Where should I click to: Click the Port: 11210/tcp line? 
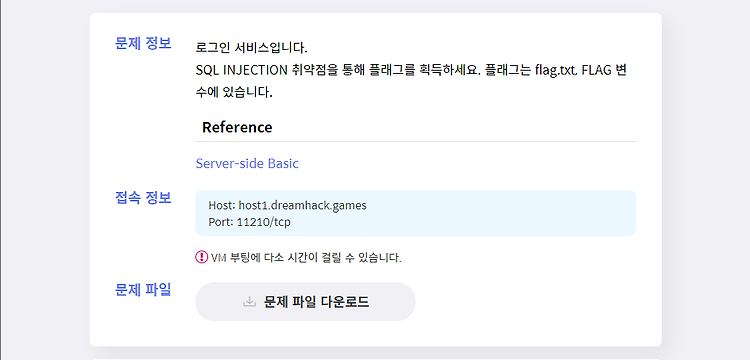tap(249, 222)
